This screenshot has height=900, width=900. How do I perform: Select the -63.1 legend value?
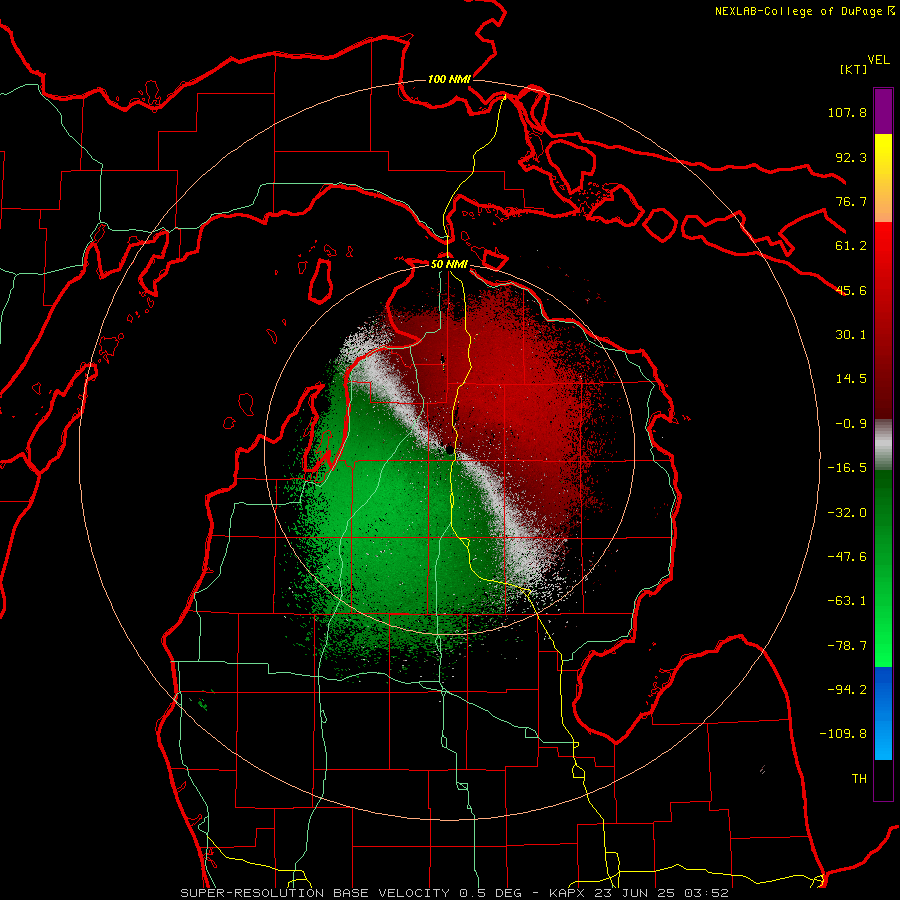(847, 601)
